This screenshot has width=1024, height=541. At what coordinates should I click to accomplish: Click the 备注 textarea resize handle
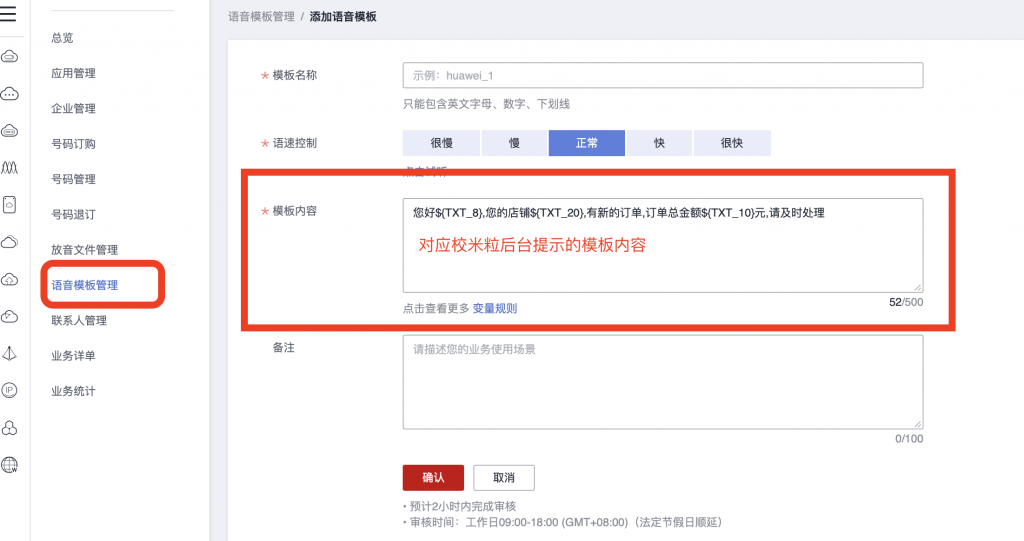click(918, 423)
